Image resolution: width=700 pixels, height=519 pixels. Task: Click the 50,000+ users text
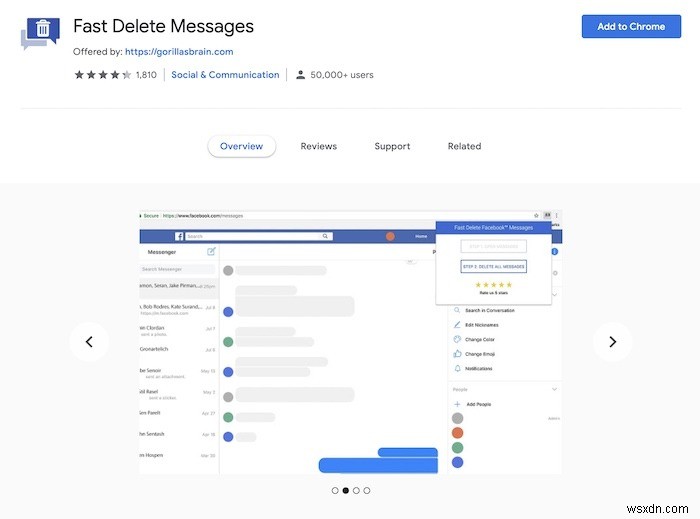[342, 75]
